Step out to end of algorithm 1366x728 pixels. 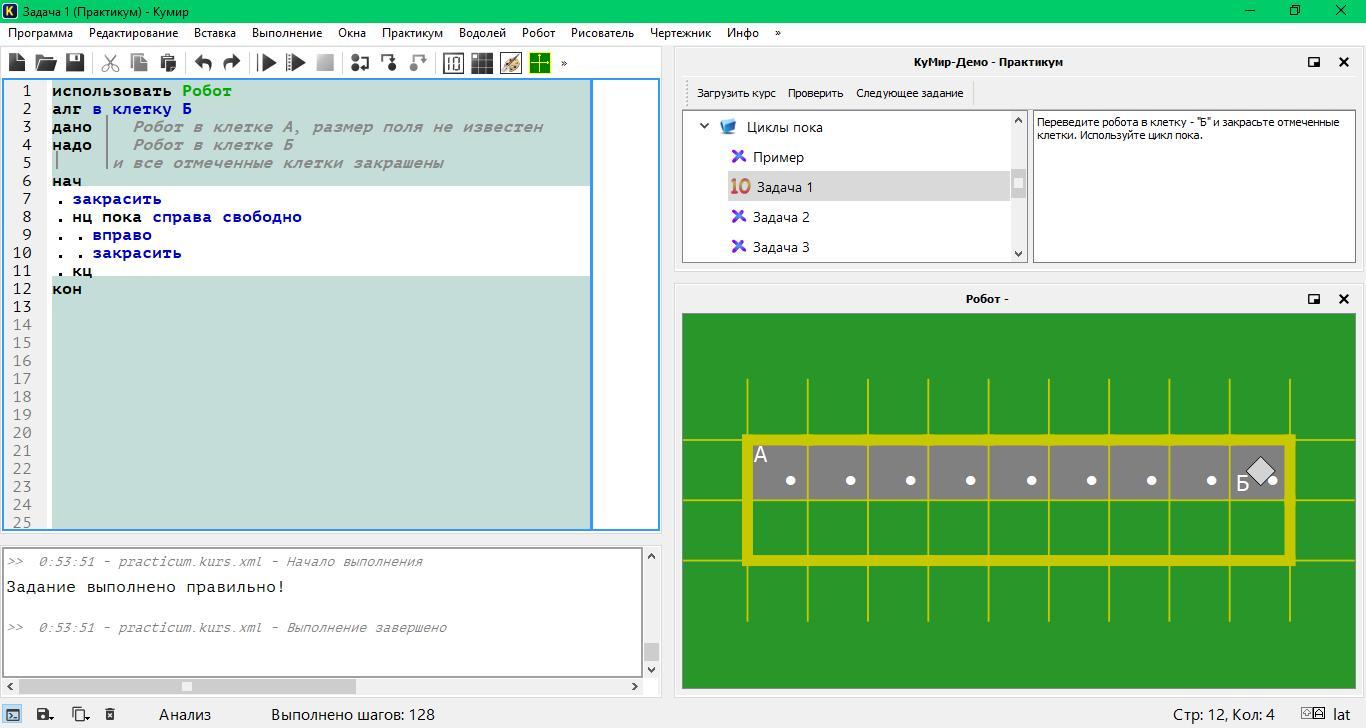pyautogui.click(x=418, y=63)
